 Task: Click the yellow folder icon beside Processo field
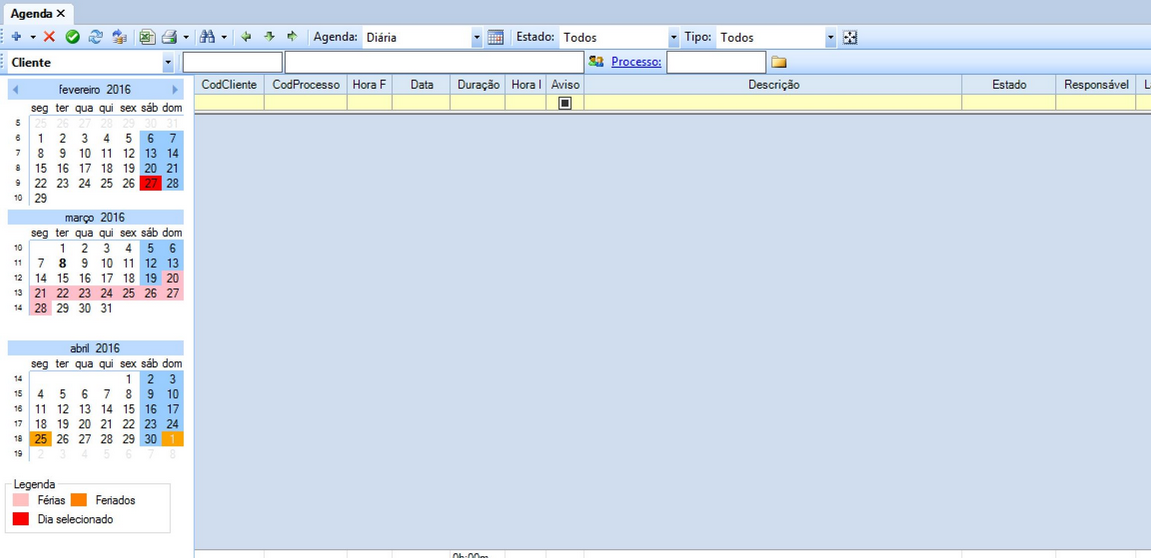(779, 62)
